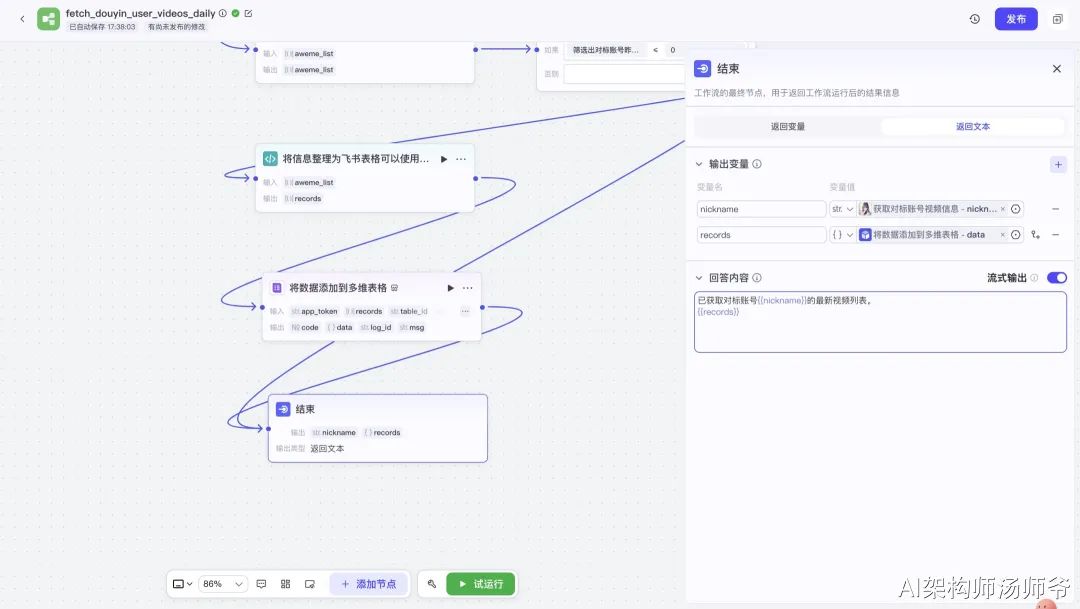Click the 有尚未发布的修改 status label

[x=176, y=27]
